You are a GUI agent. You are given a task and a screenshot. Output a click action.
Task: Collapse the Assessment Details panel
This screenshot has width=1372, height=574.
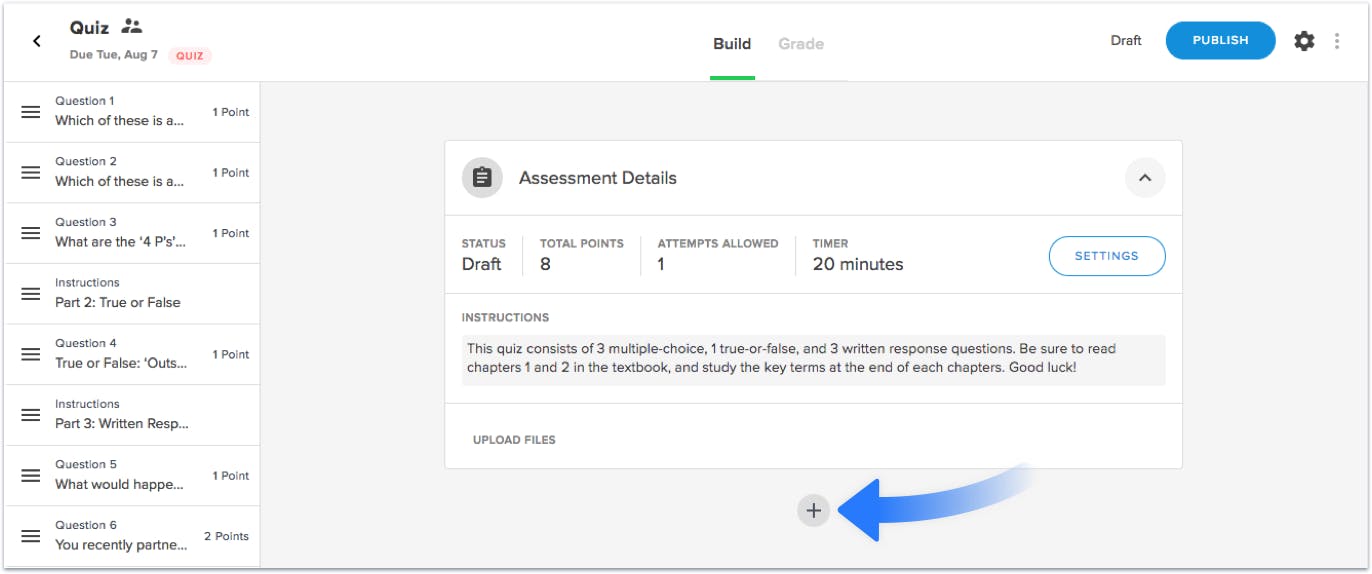(1145, 178)
